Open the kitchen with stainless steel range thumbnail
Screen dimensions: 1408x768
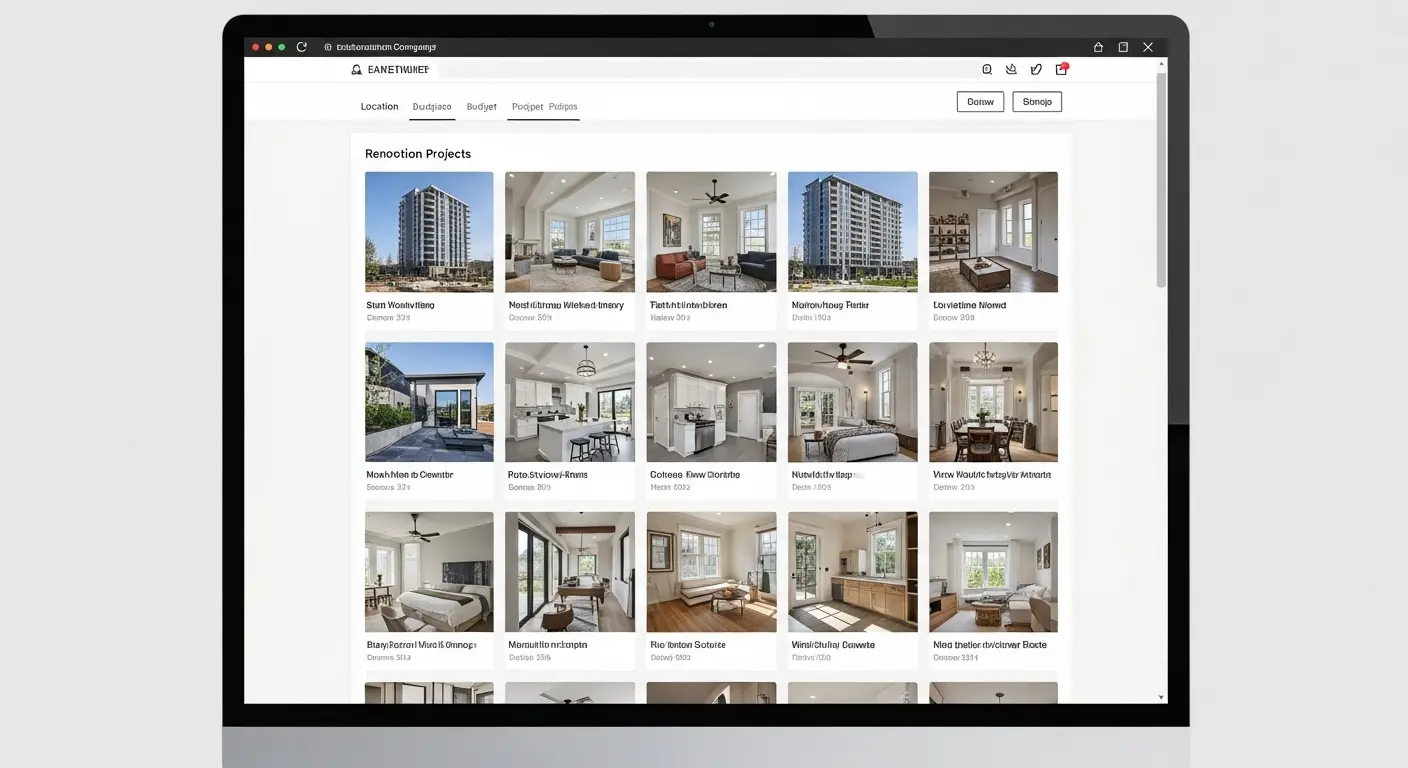(x=711, y=402)
